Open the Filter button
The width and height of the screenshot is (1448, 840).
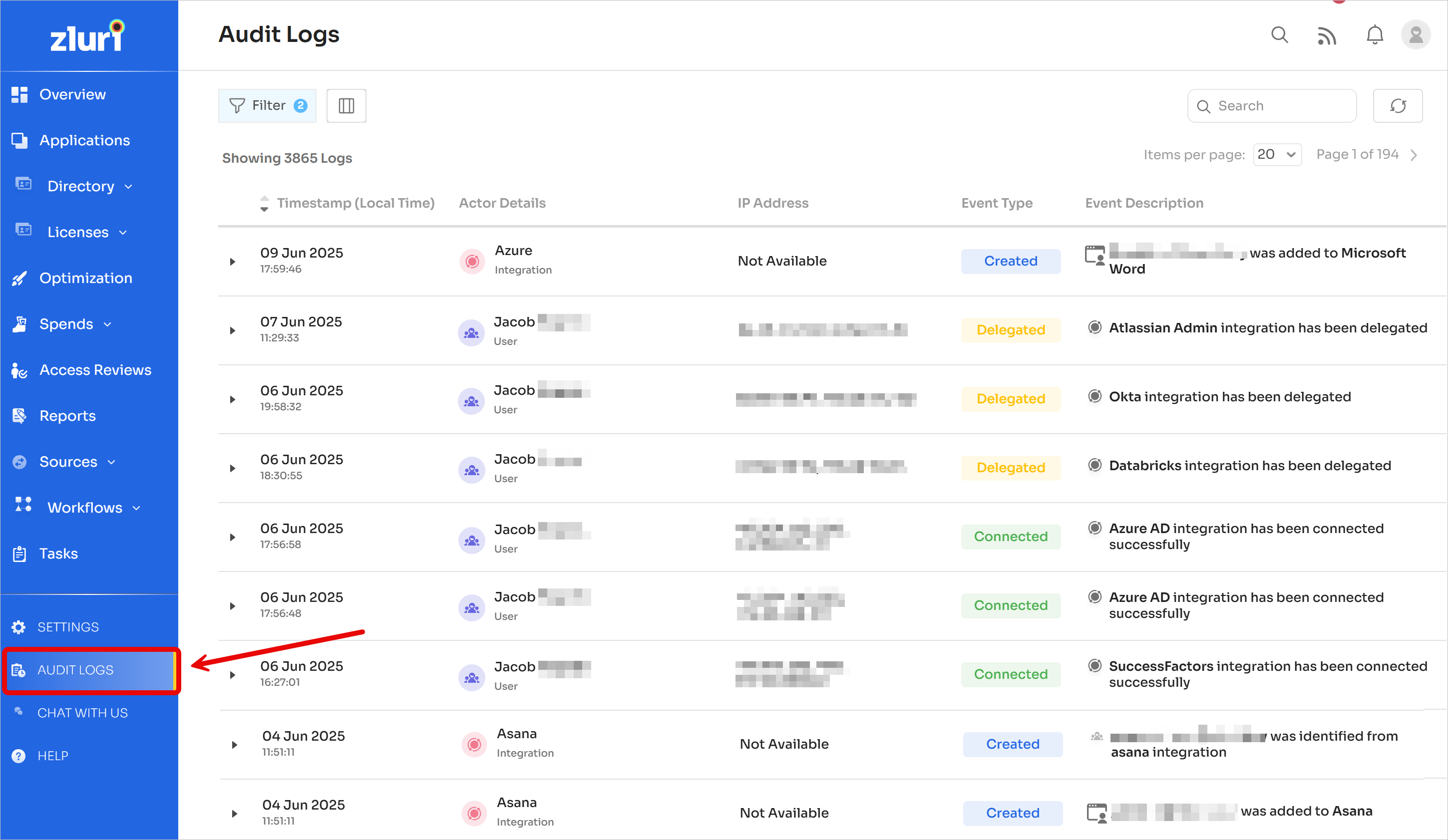pyautogui.click(x=267, y=106)
